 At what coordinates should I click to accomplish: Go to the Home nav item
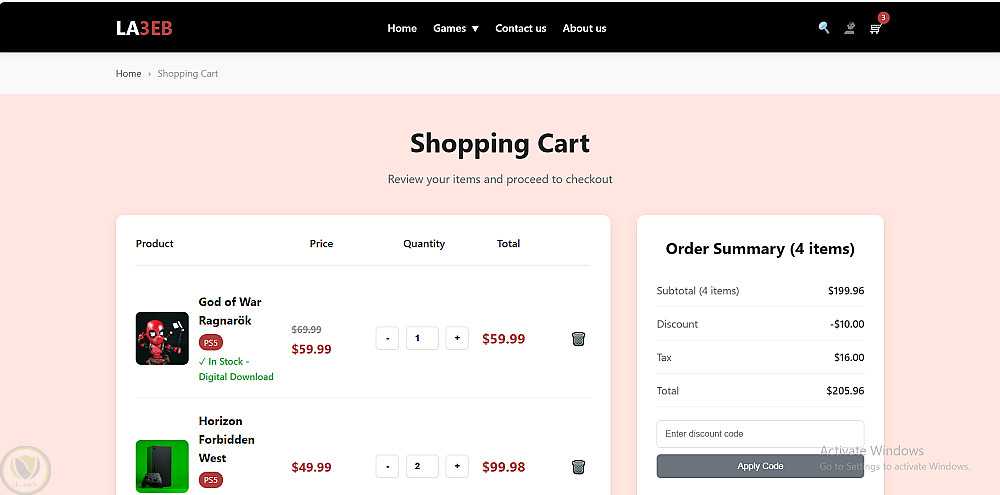tap(402, 28)
